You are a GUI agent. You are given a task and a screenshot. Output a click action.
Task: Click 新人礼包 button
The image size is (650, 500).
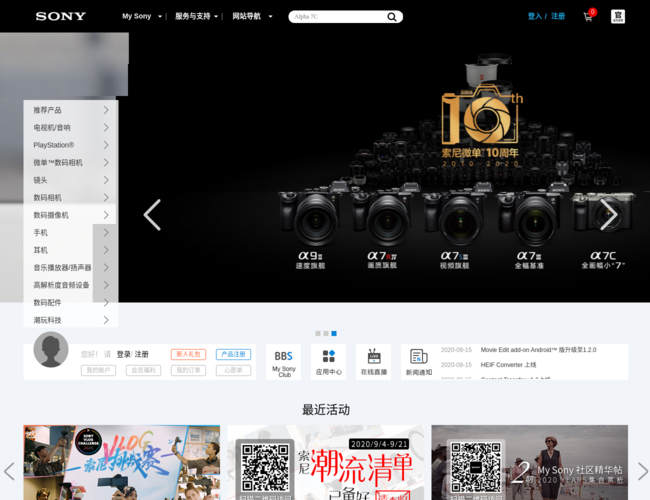pyautogui.click(x=188, y=354)
